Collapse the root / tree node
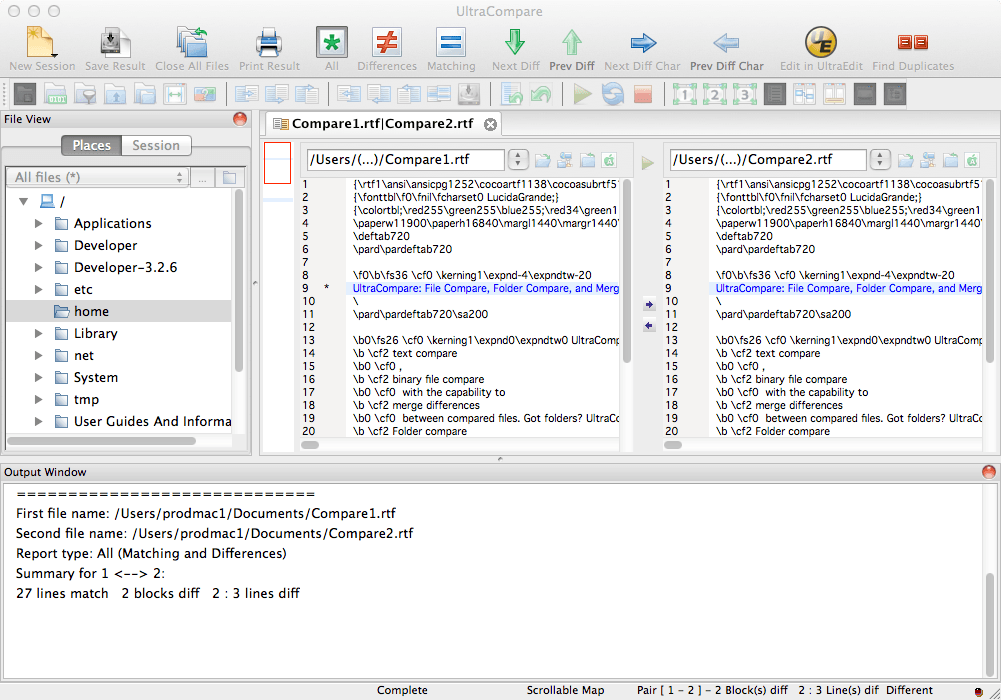The image size is (1001, 700). [24, 202]
